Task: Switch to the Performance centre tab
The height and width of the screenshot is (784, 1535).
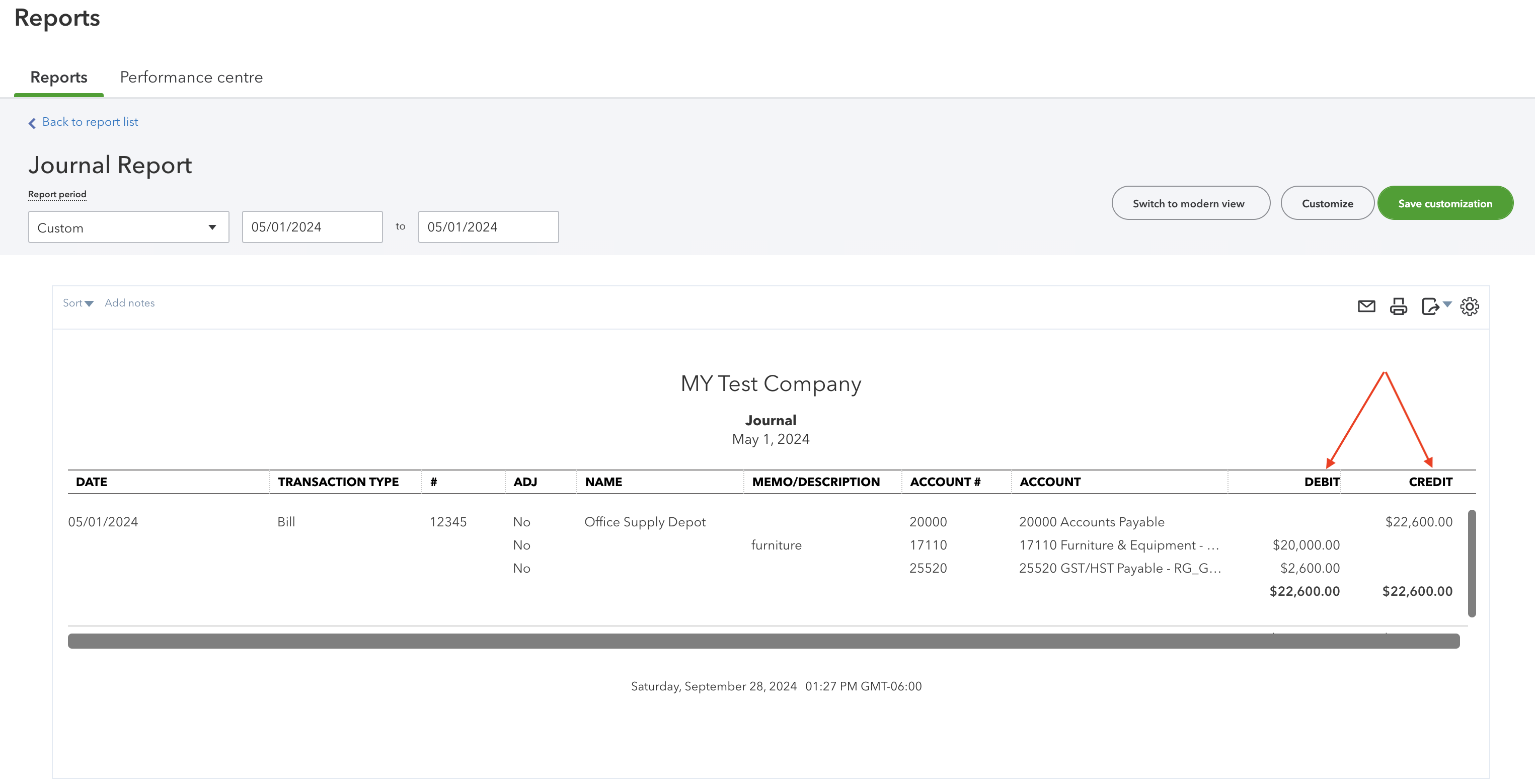Action: pyautogui.click(x=191, y=77)
